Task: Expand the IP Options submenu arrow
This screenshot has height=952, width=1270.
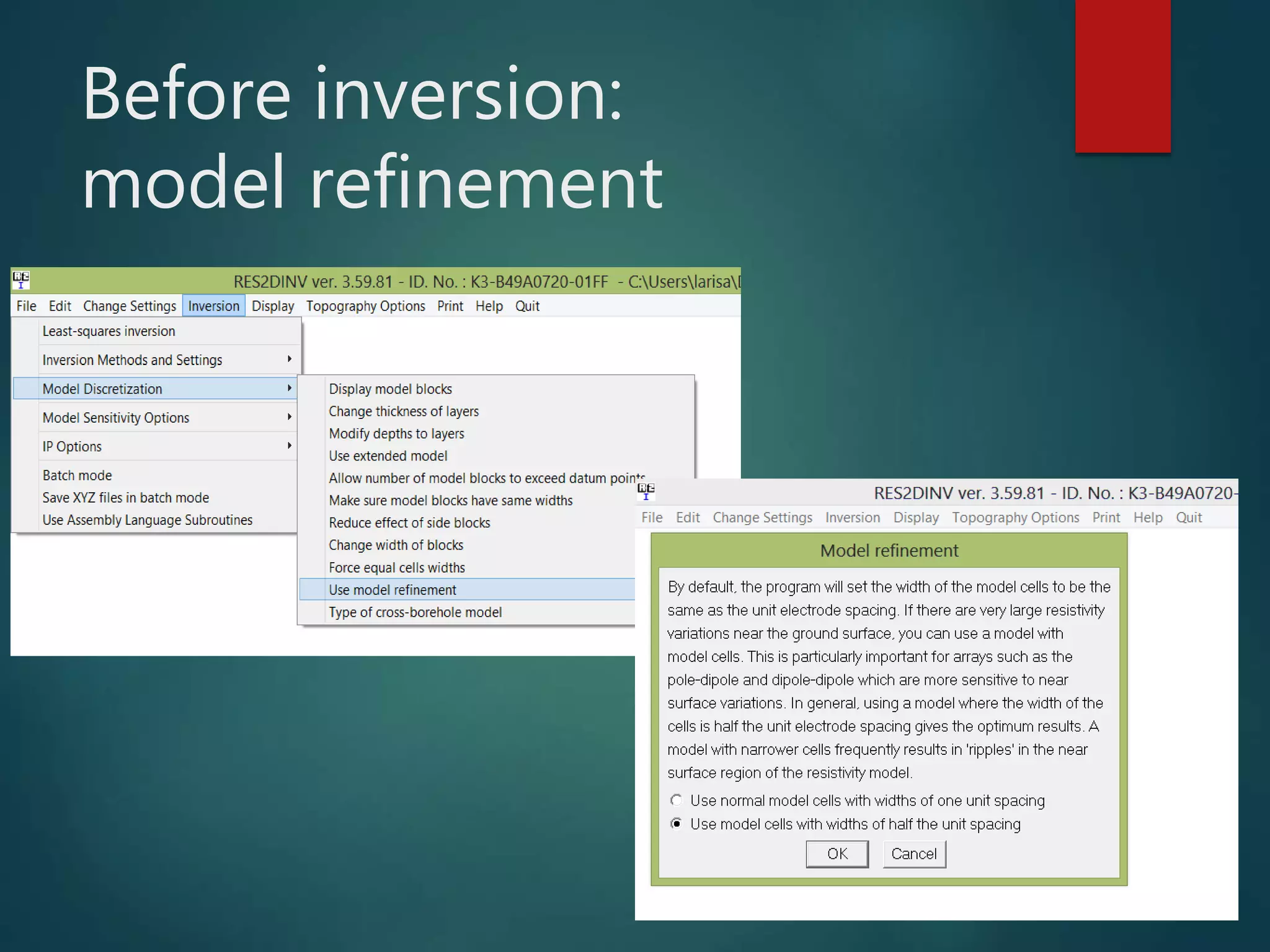Action: [x=289, y=446]
